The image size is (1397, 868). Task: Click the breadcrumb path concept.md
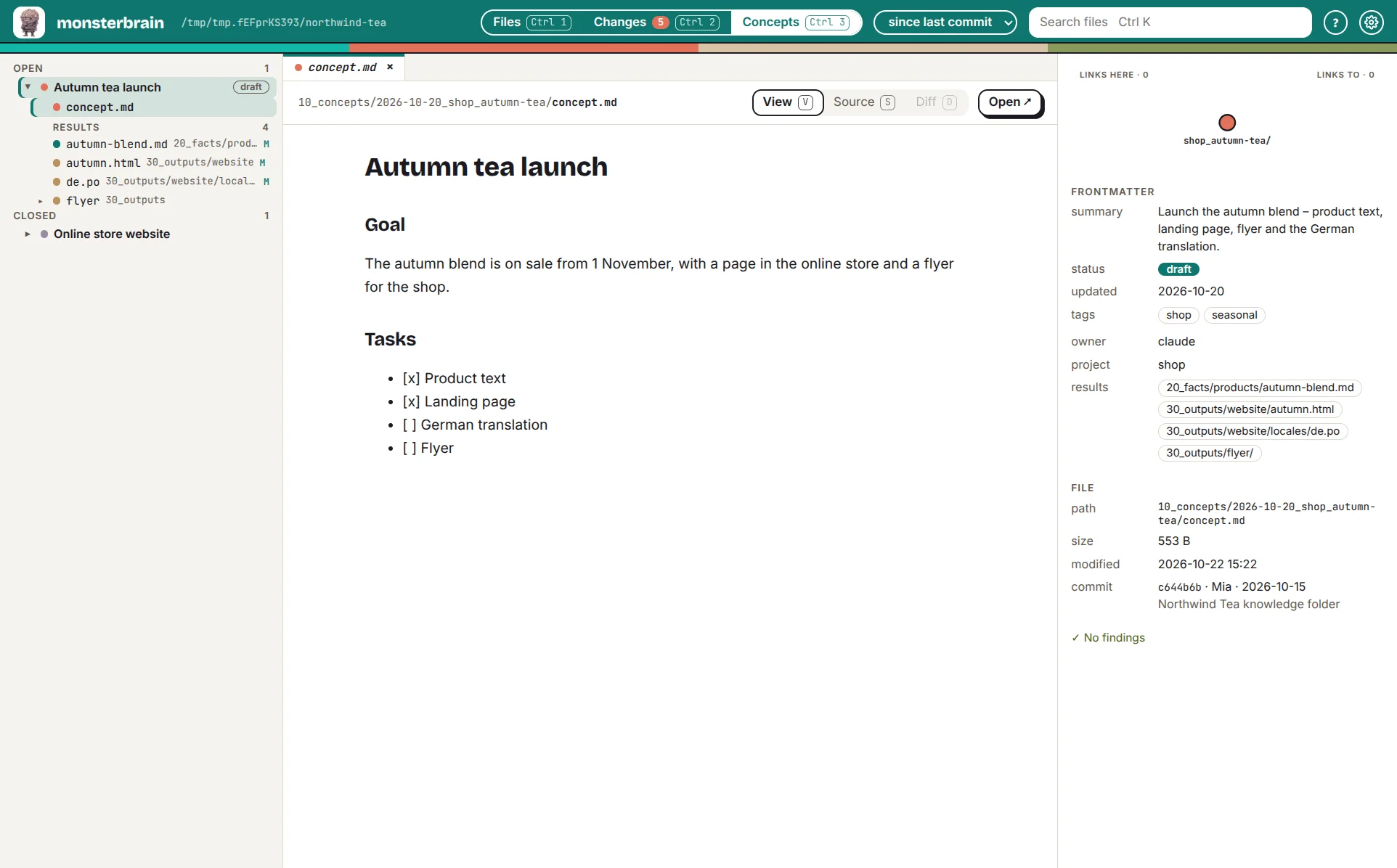(x=584, y=102)
